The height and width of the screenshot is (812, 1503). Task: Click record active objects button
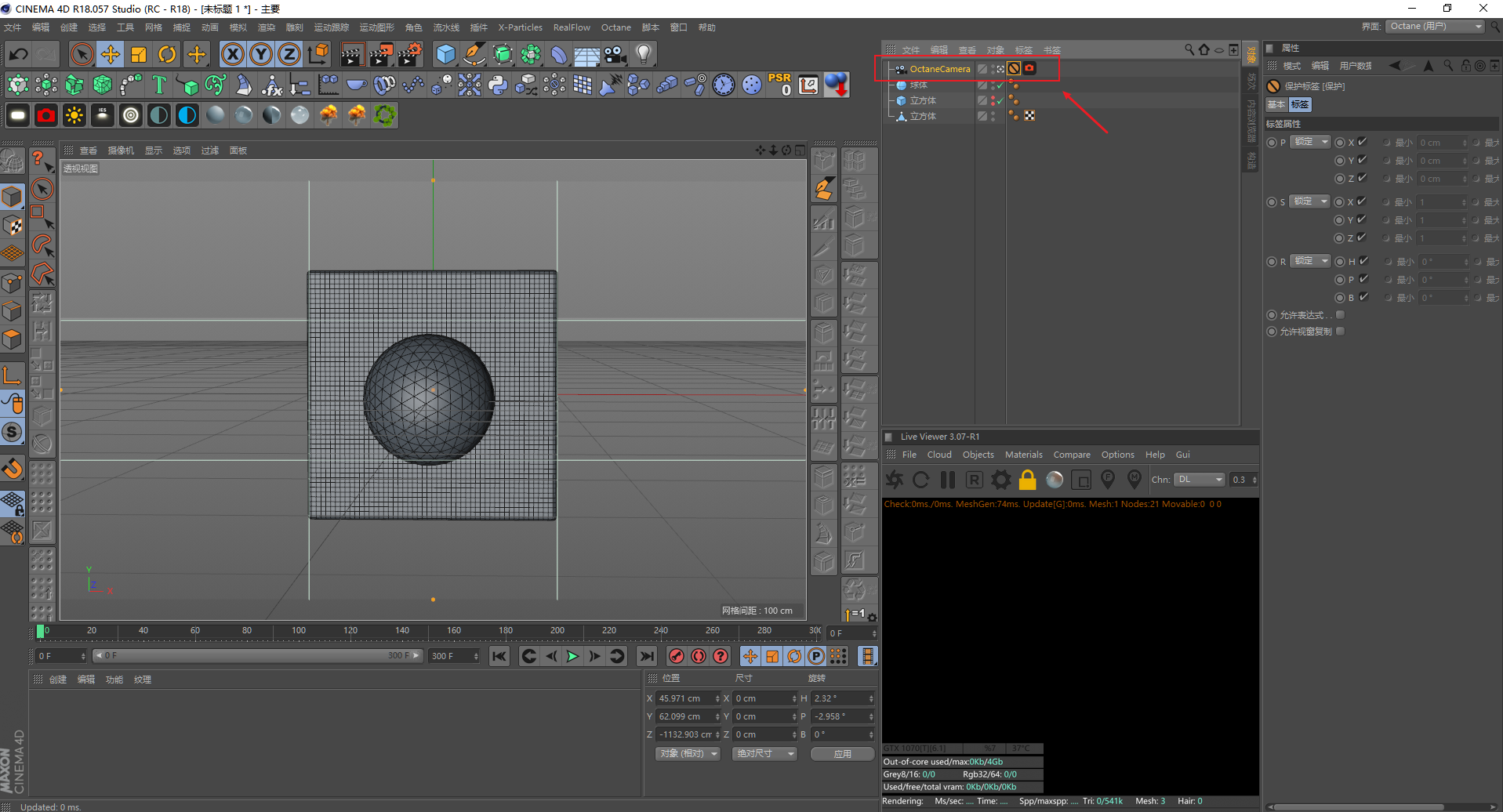pos(677,656)
